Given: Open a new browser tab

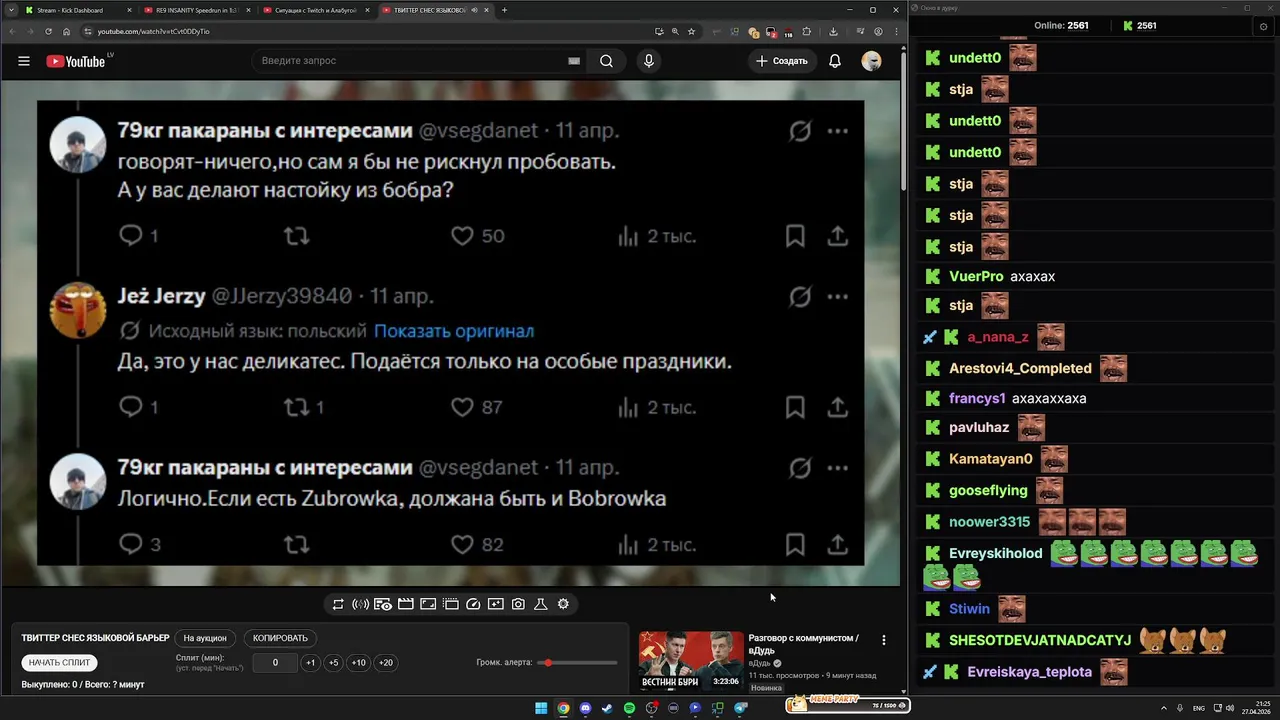Looking at the screenshot, I should [x=504, y=10].
